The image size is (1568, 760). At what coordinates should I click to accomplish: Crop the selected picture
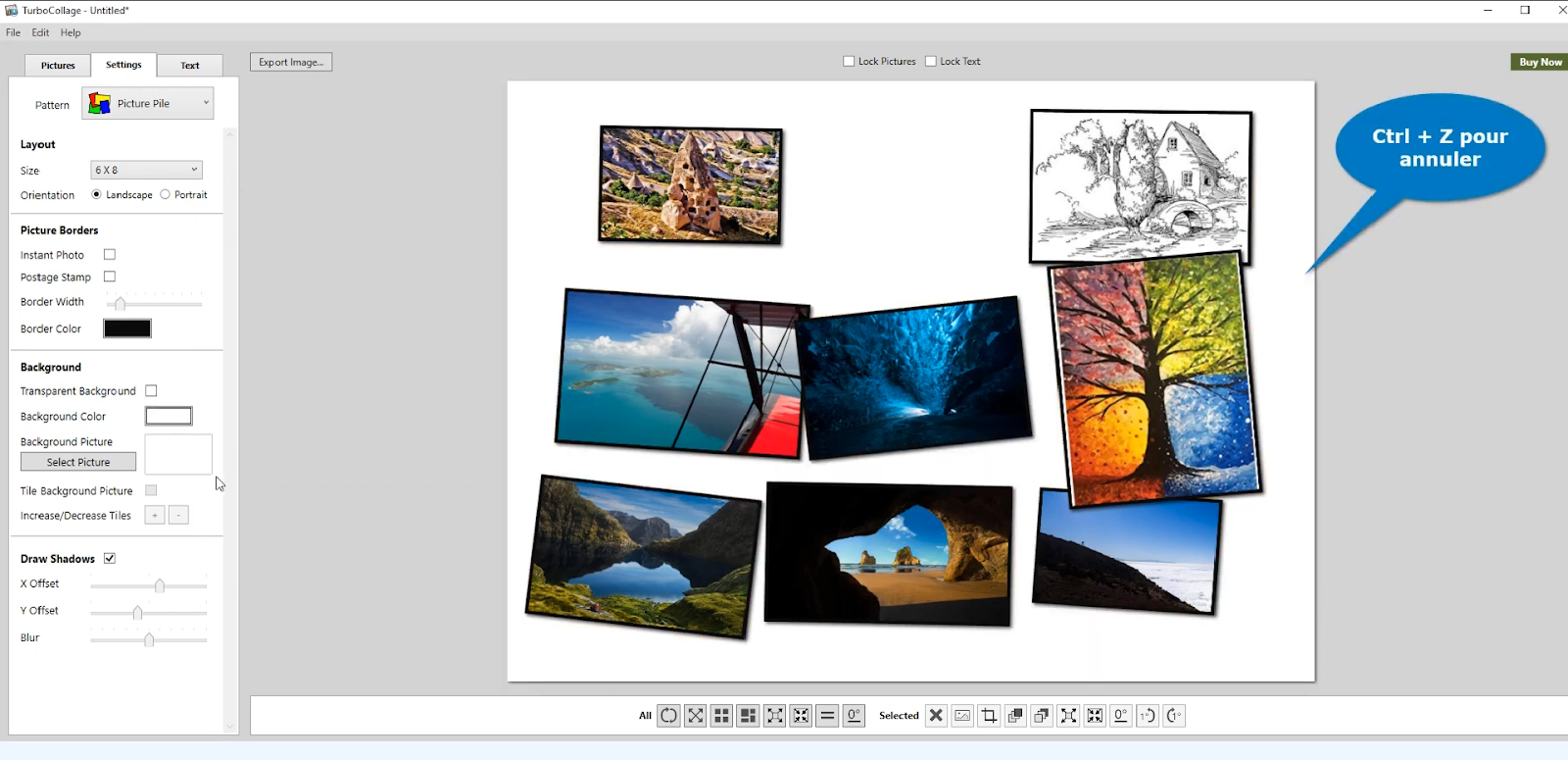click(x=989, y=716)
